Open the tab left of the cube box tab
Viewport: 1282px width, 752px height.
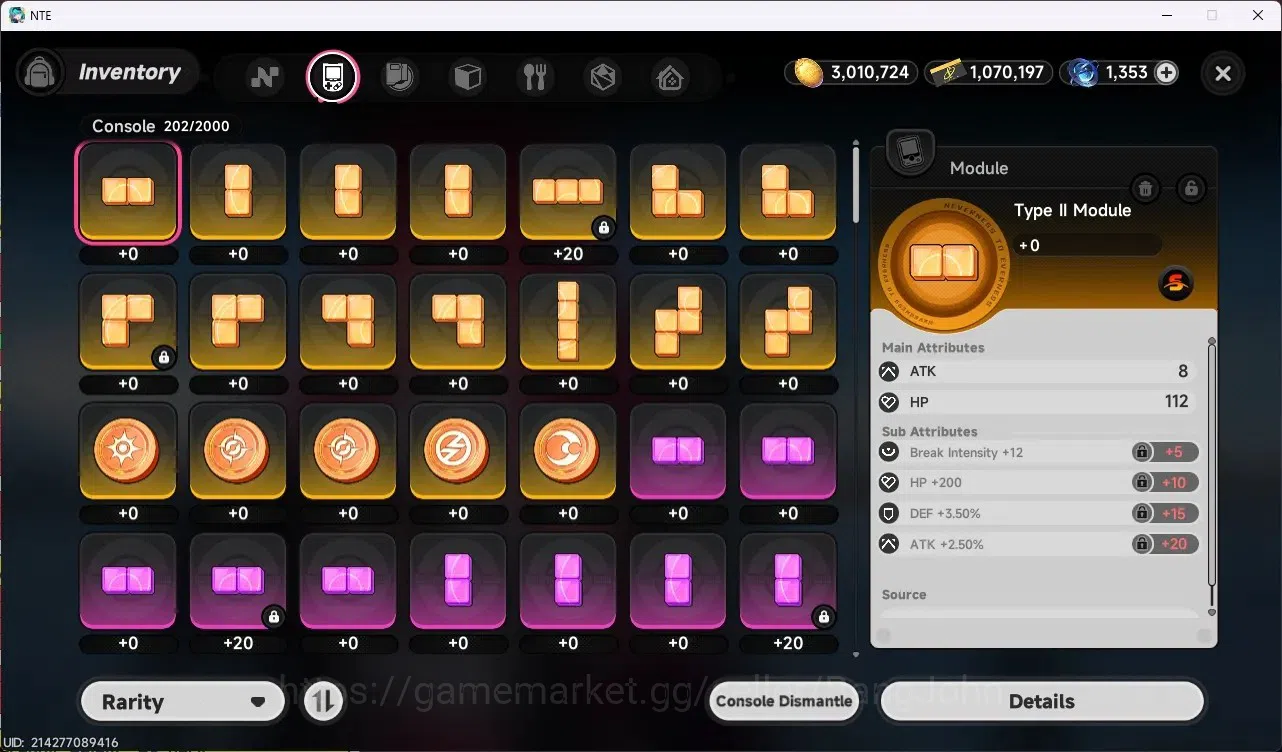pos(400,76)
